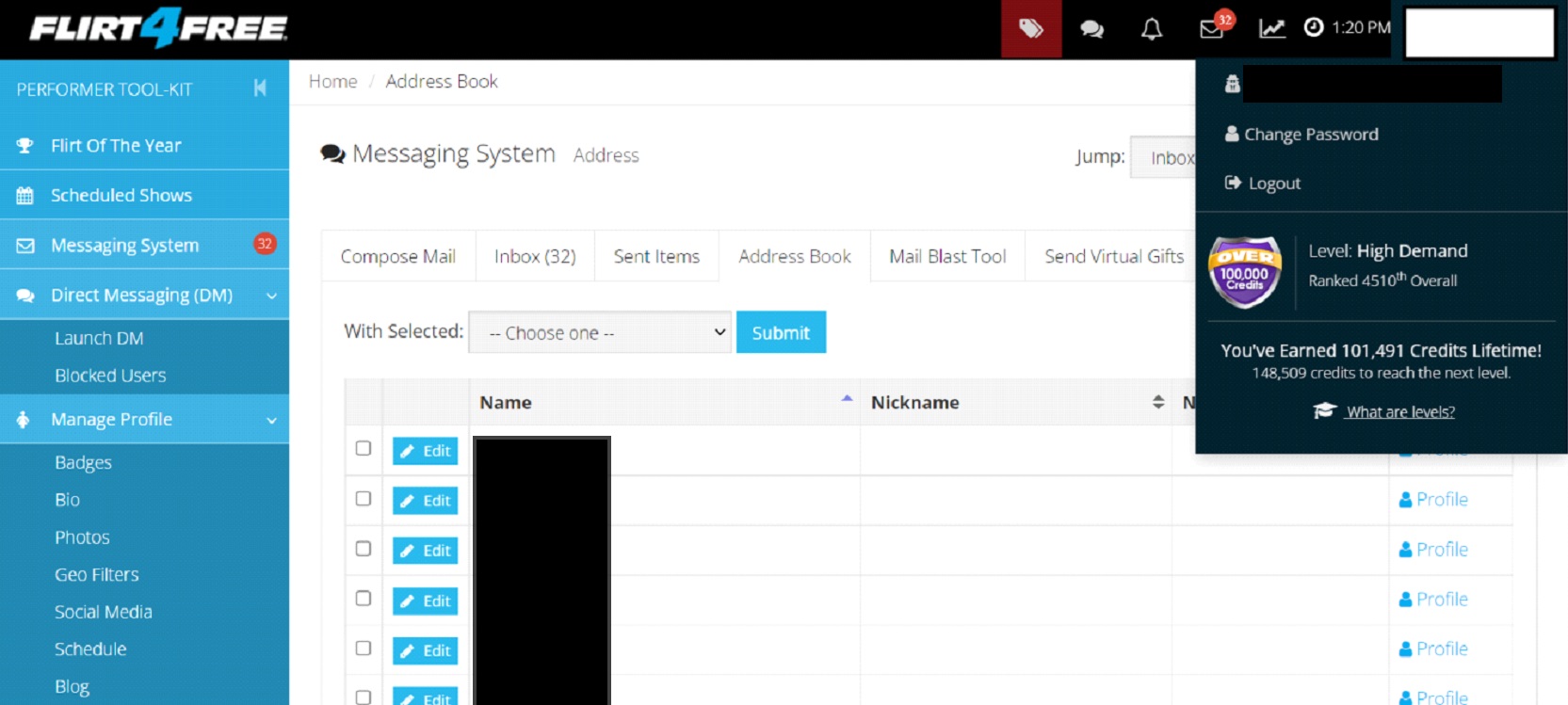Image resolution: width=1568 pixels, height=705 pixels.
Task: Open the mail envelope icon with badge
Action: point(1212,28)
